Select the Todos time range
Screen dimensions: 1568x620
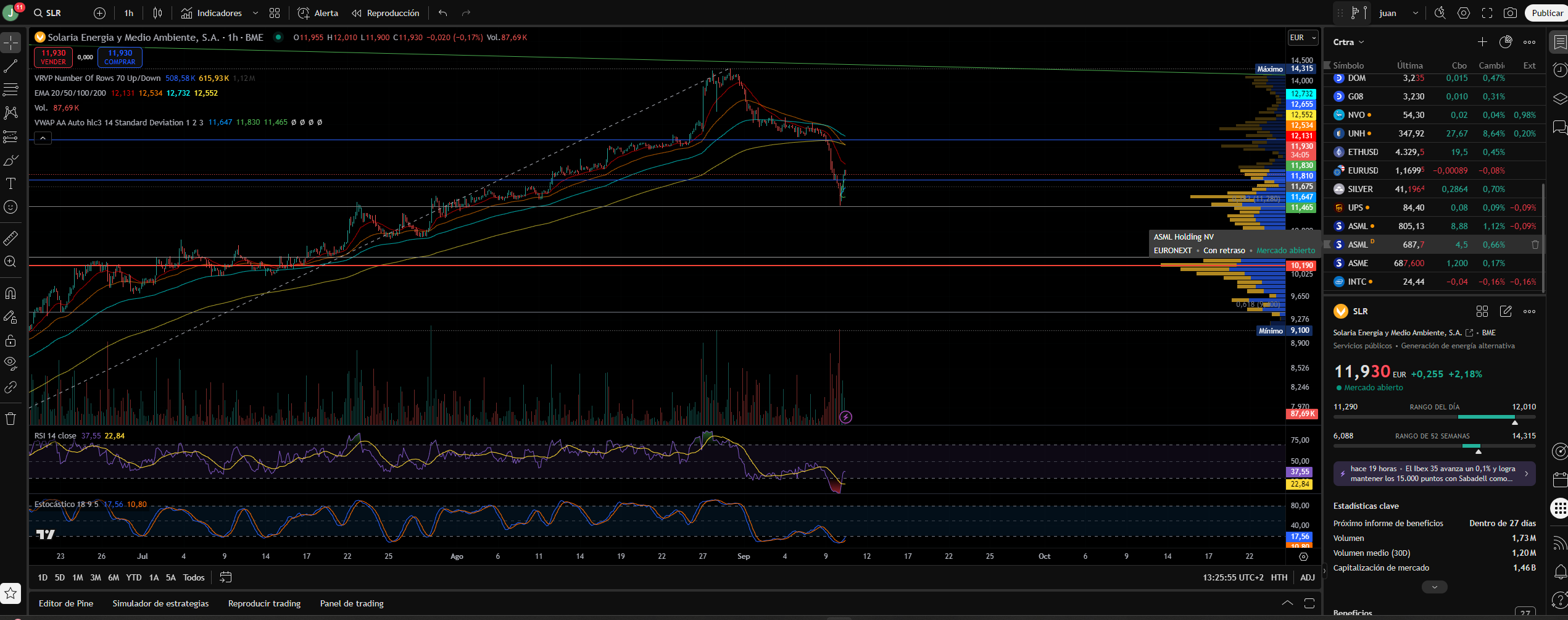(x=194, y=577)
